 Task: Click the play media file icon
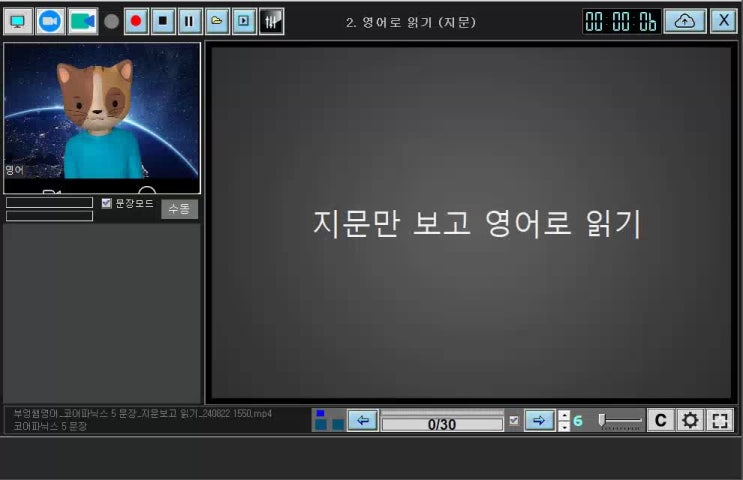244,21
